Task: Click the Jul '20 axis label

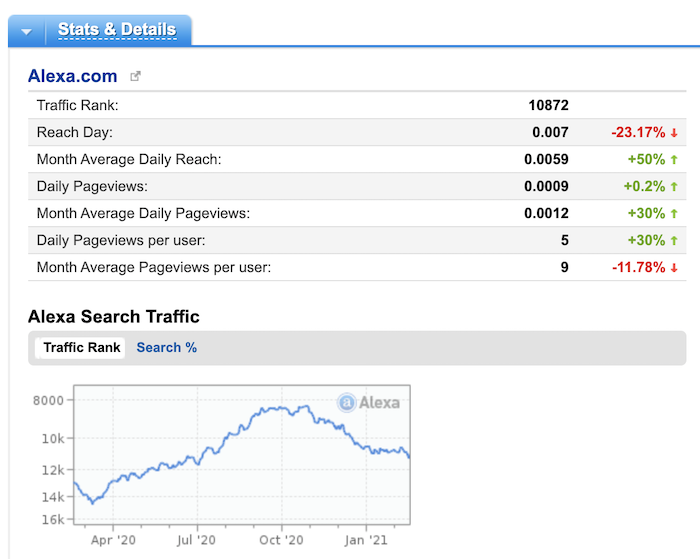Action: tap(196, 540)
